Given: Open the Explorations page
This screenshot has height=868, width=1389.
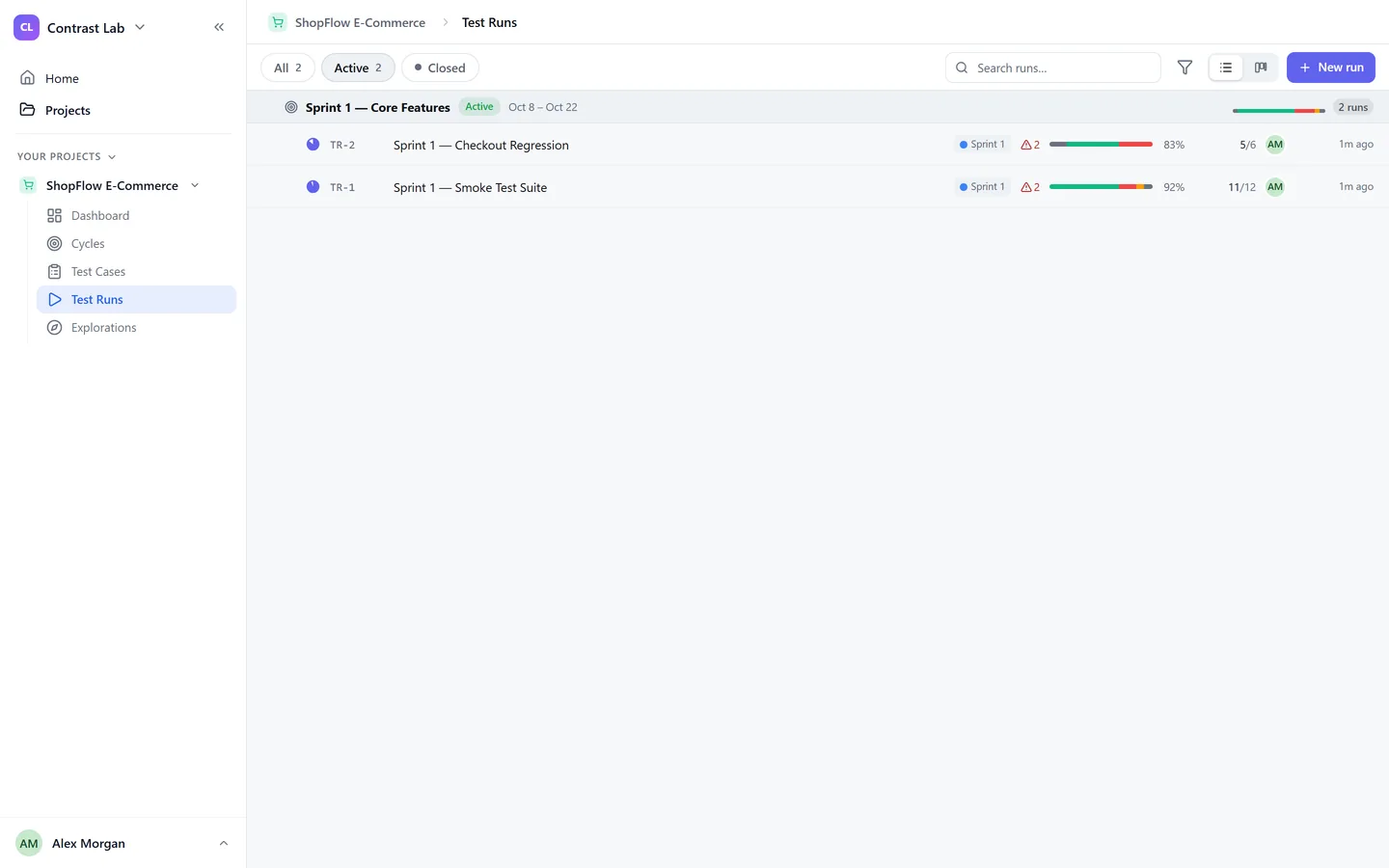Looking at the screenshot, I should (103, 327).
